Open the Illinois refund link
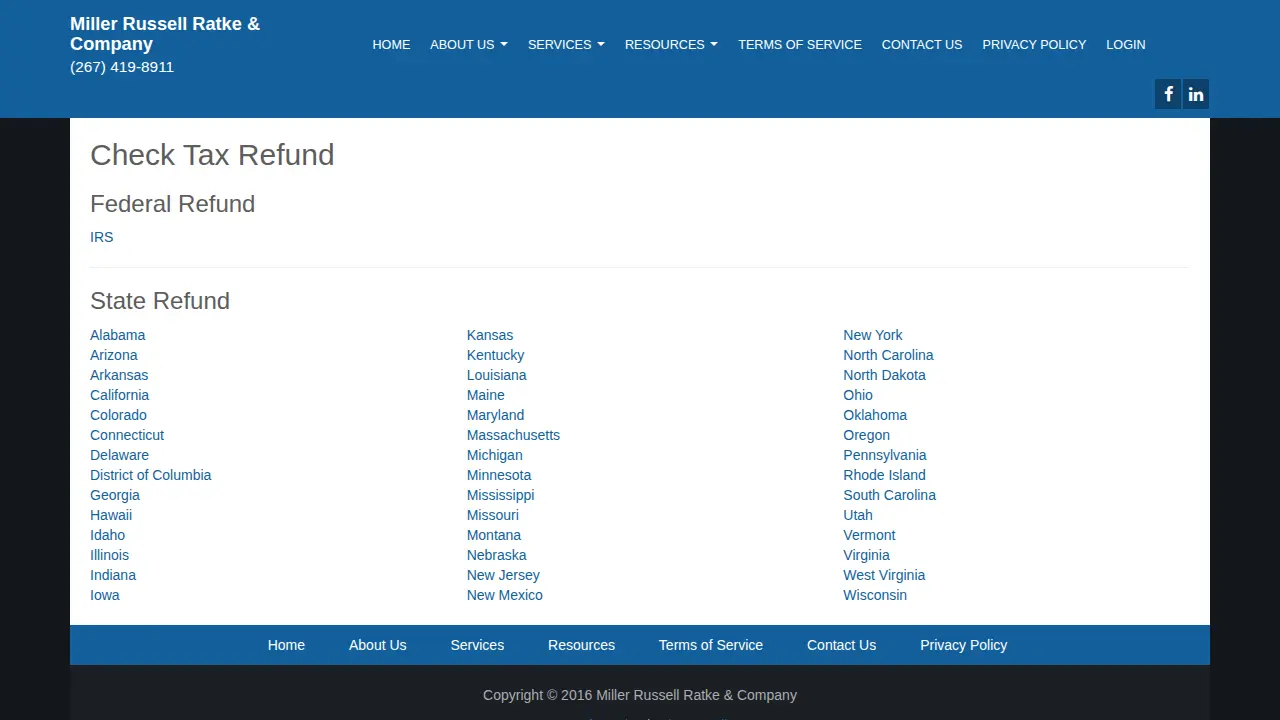The image size is (1280, 720). point(110,555)
